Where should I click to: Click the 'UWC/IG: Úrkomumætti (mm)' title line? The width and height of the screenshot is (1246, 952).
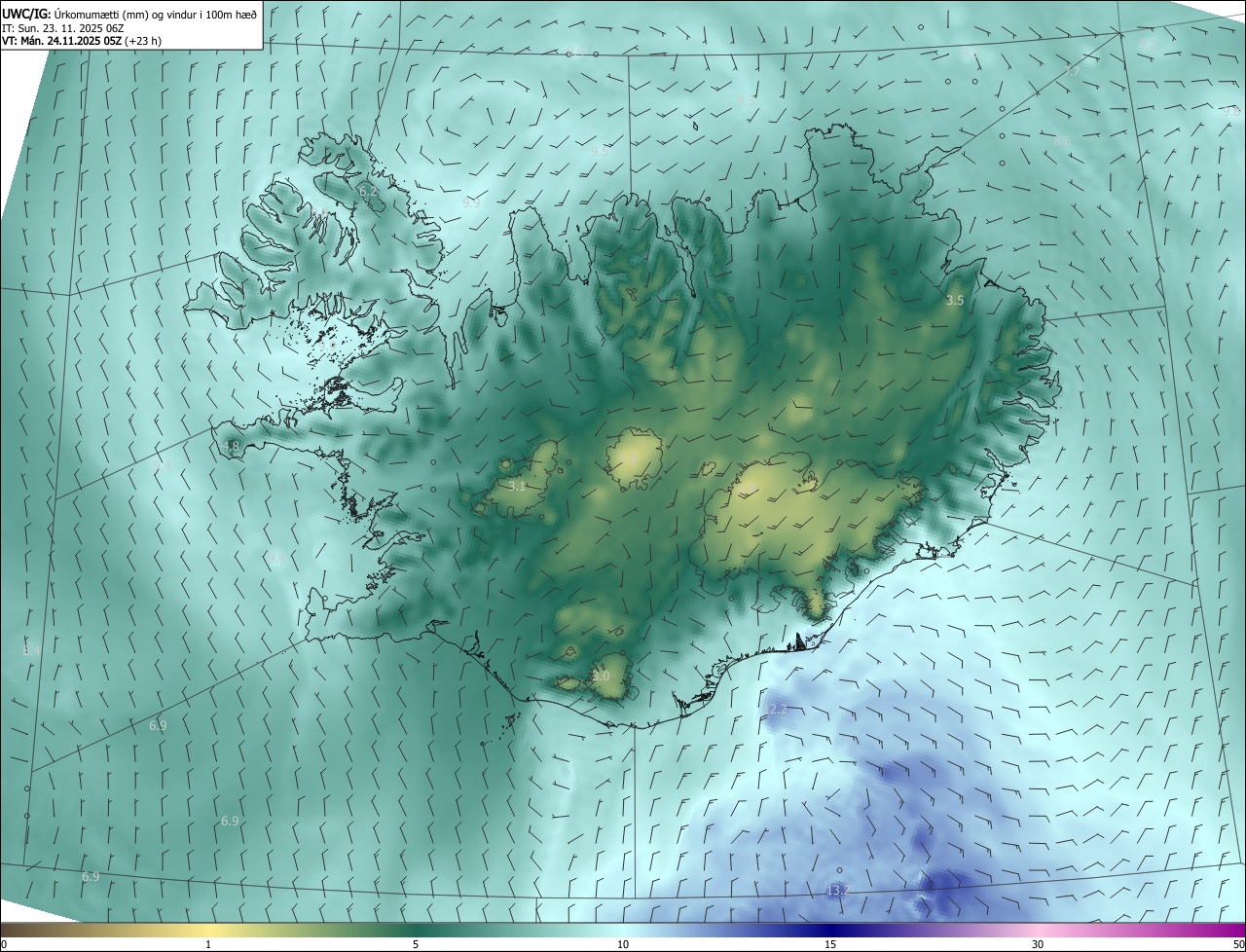click(x=129, y=13)
